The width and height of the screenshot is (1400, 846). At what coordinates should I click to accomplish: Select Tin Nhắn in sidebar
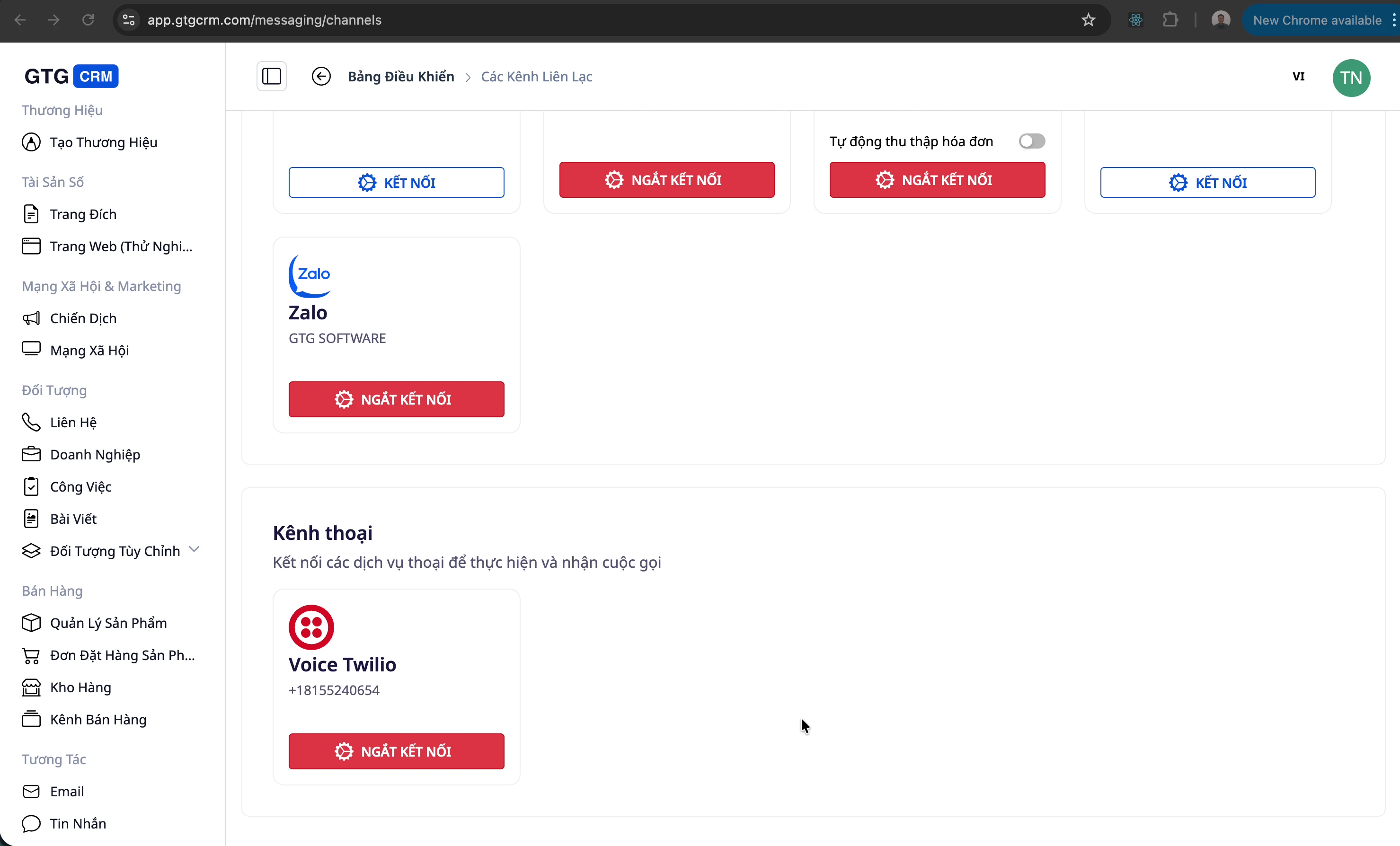(x=78, y=823)
